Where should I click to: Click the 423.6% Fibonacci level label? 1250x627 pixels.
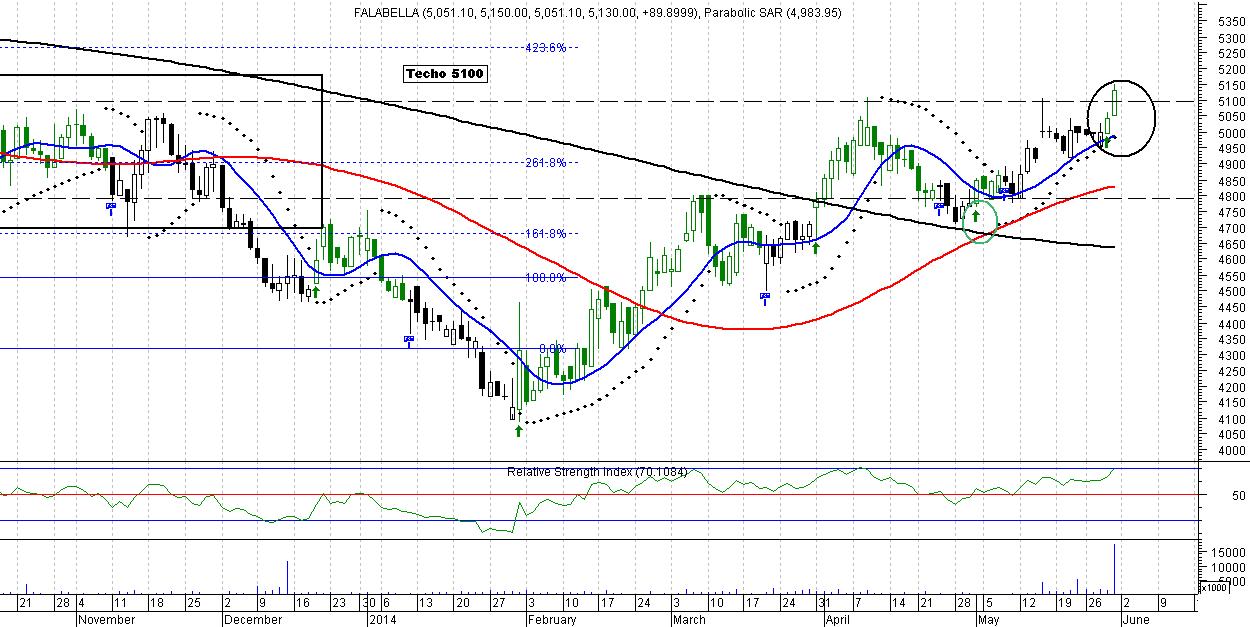[546, 47]
